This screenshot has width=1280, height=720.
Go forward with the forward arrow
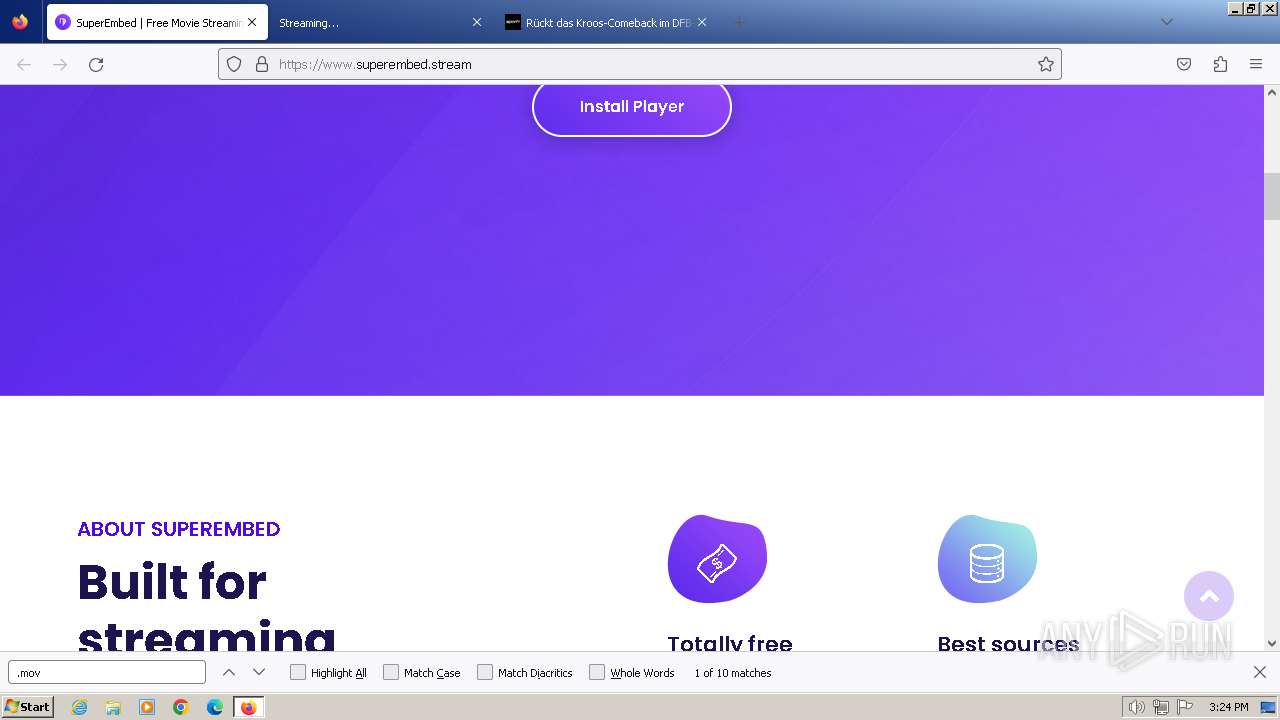click(x=60, y=64)
